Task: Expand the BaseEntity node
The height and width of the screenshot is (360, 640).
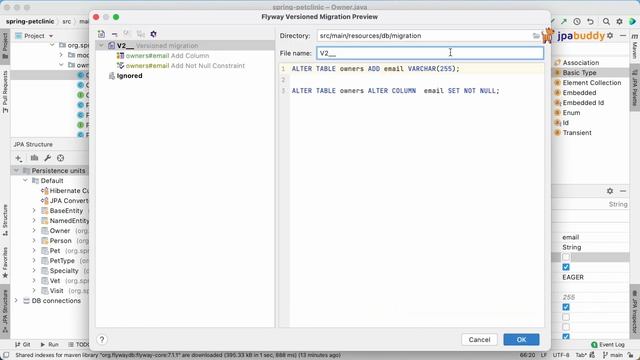Action: coord(34,211)
